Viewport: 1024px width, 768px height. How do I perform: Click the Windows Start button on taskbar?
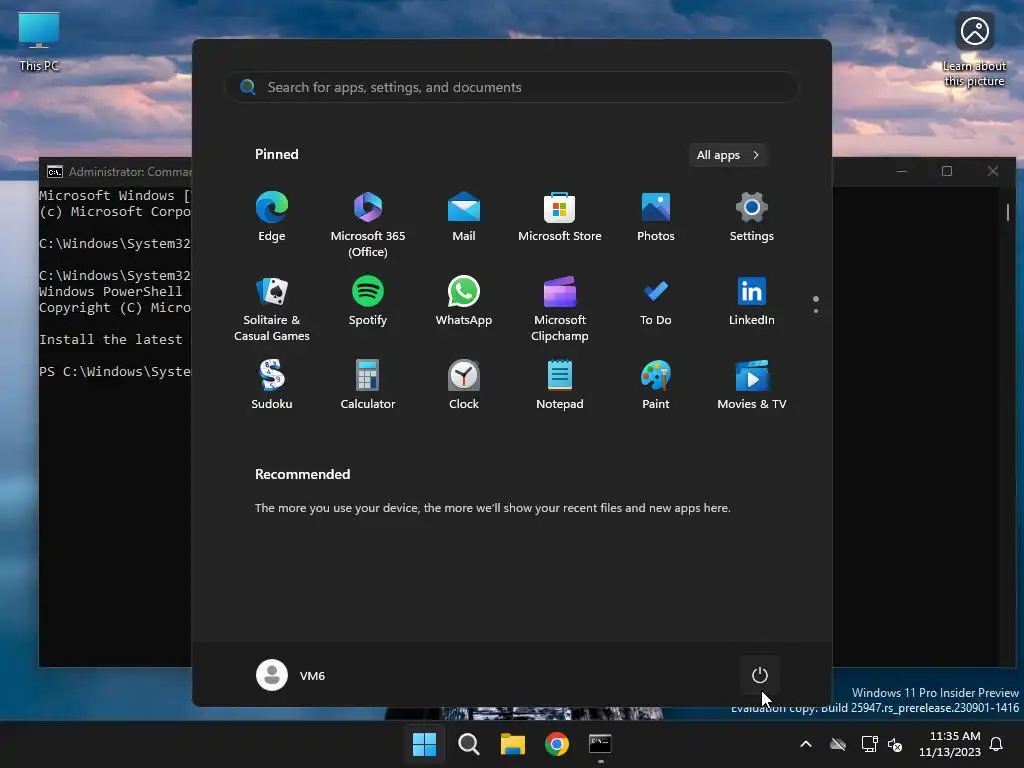pos(424,744)
